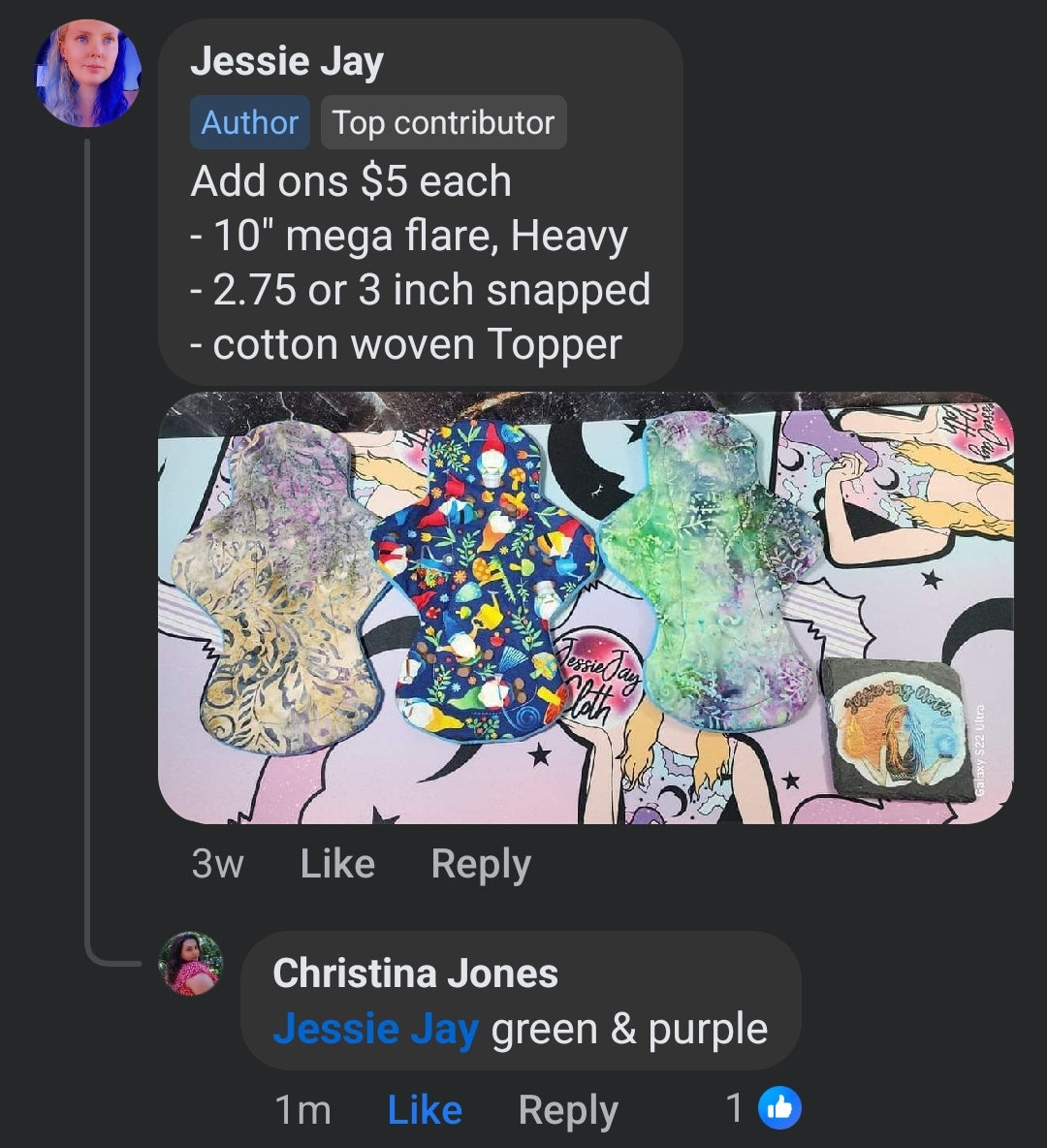Click the Author badge

249,123
